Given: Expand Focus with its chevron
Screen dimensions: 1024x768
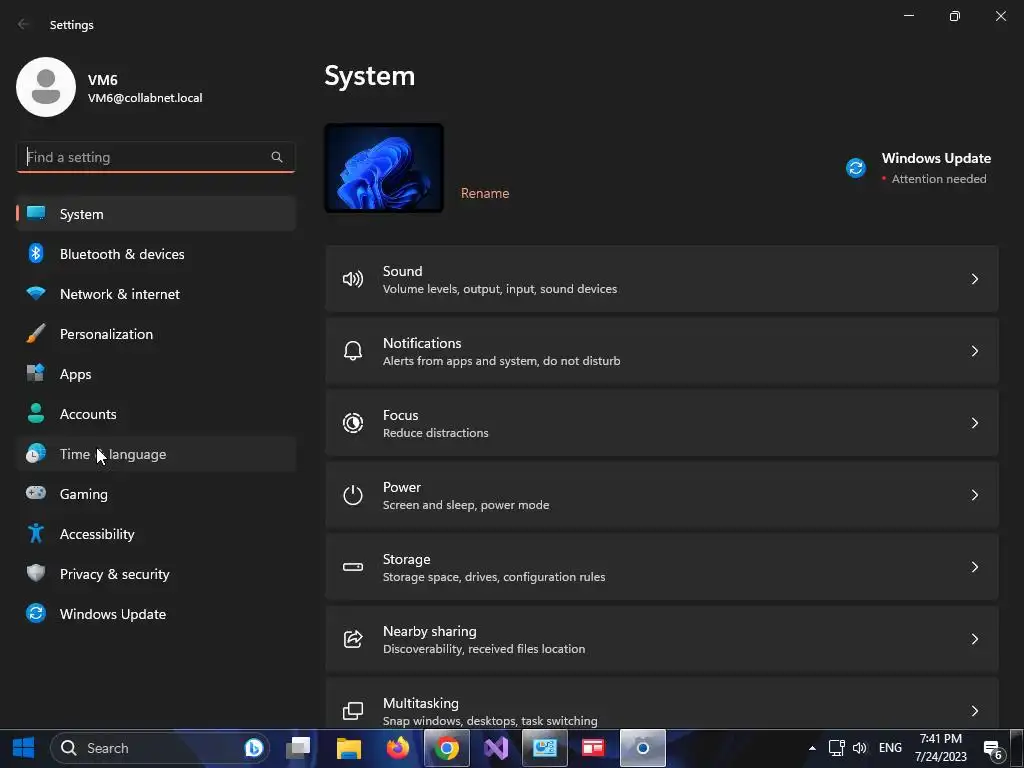Looking at the screenshot, I should (974, 423).
